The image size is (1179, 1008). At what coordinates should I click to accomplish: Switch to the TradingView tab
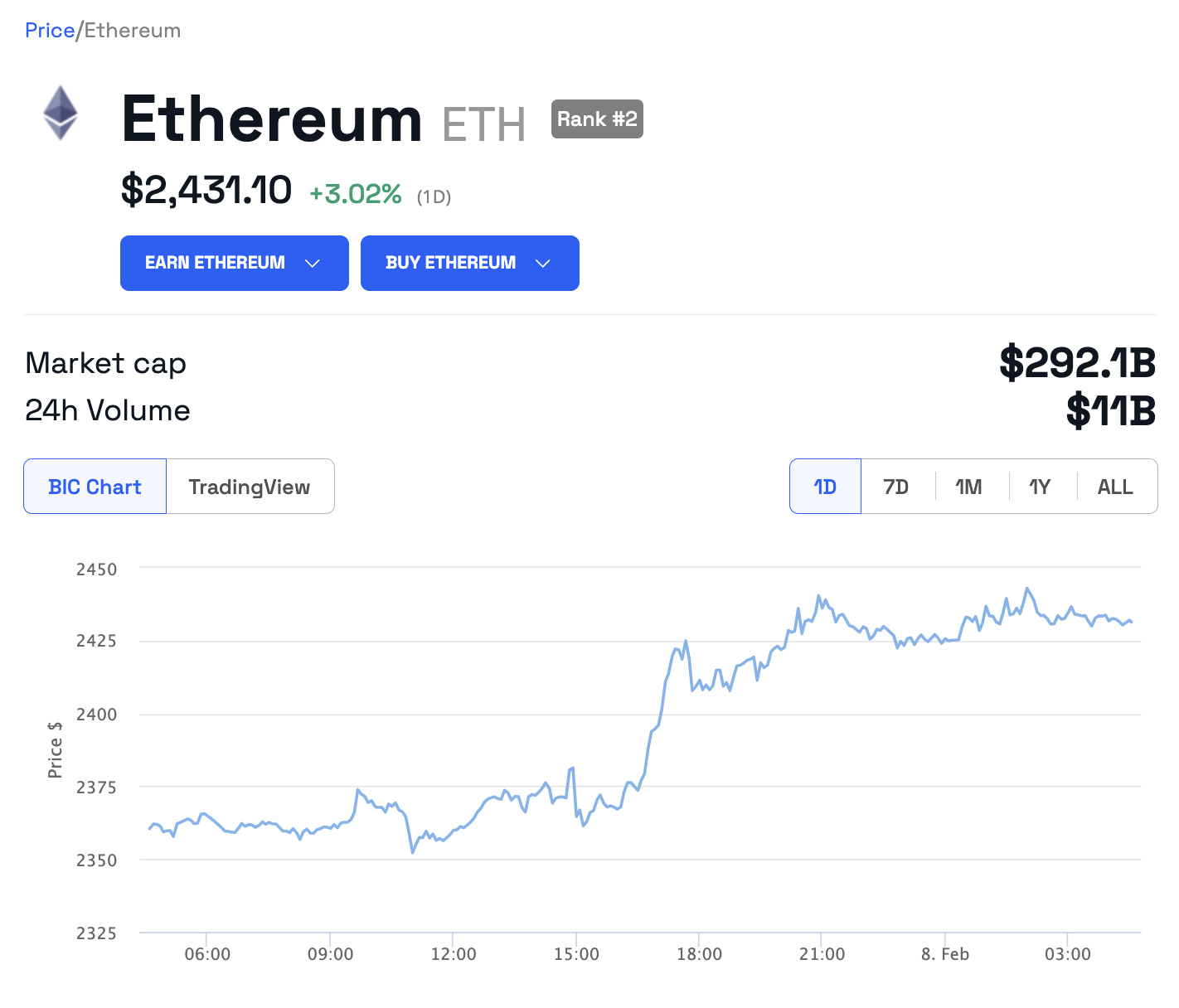[x=250, y=487]
